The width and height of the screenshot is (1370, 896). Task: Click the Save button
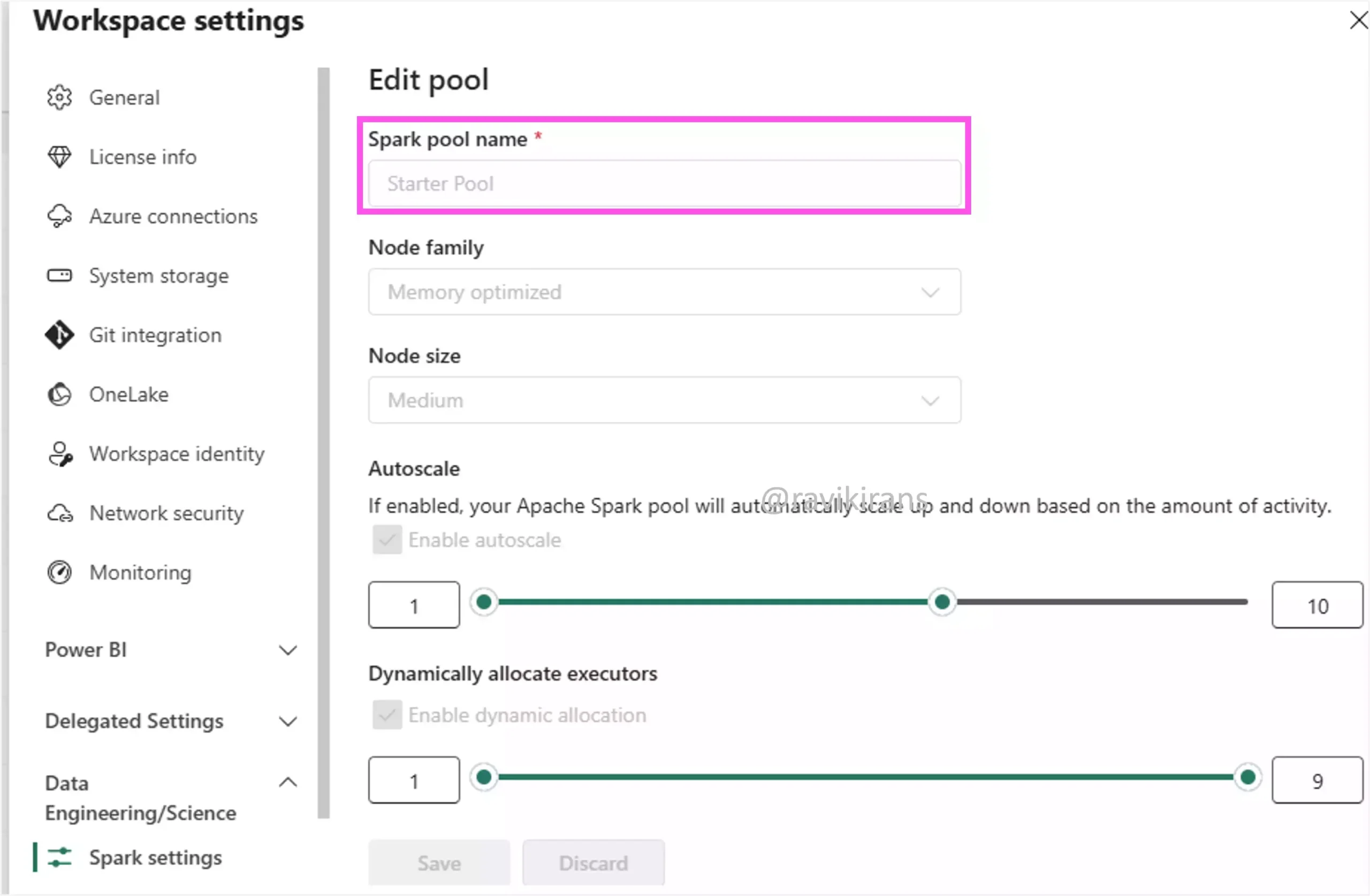coord(439,863)
